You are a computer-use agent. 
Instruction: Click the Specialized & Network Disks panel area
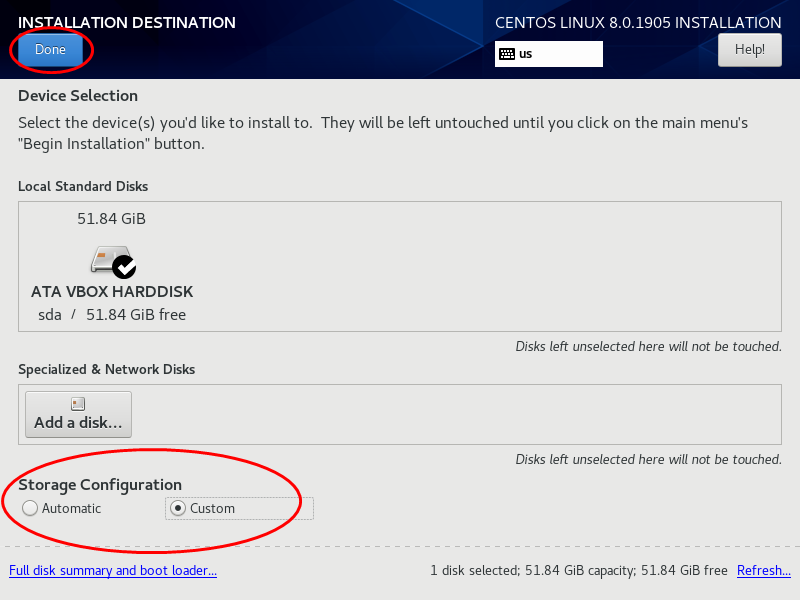pos(454,414)
